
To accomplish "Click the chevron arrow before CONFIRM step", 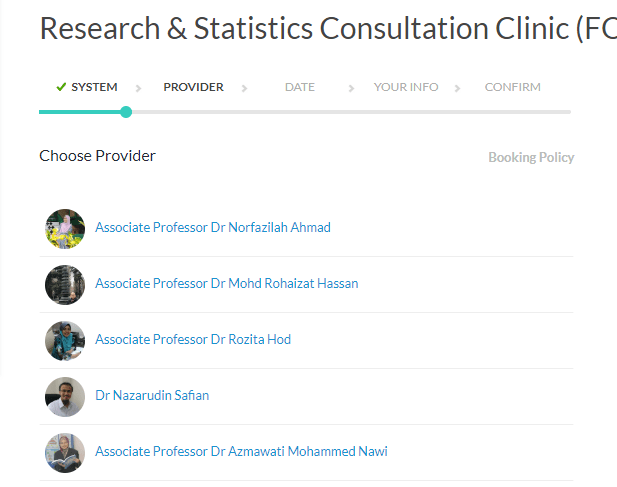I will [457, 88].
